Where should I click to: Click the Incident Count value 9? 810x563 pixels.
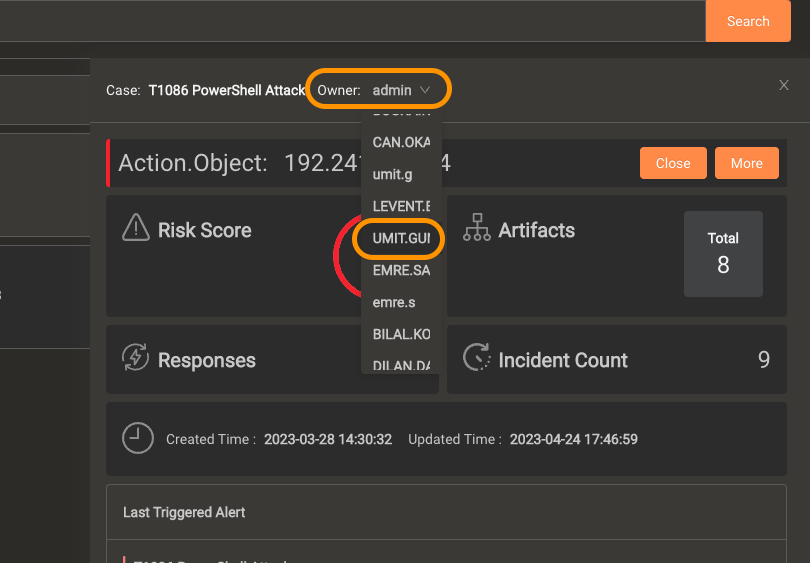point(764,359)
